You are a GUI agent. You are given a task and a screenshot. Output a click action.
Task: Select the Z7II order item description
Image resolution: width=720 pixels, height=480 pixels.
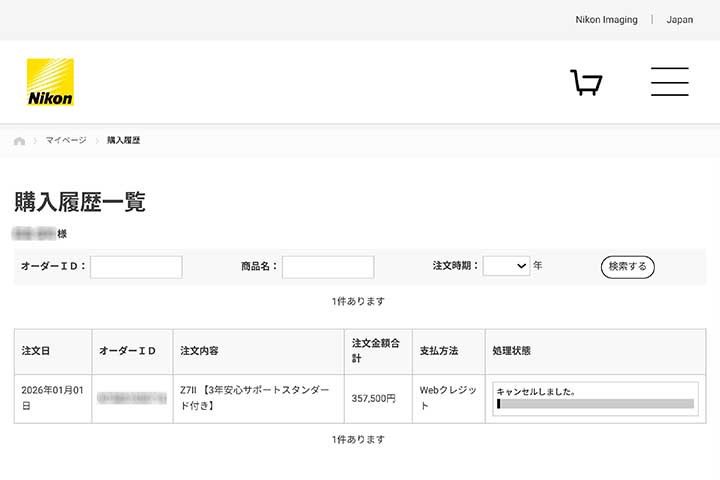tap(254, 398)
